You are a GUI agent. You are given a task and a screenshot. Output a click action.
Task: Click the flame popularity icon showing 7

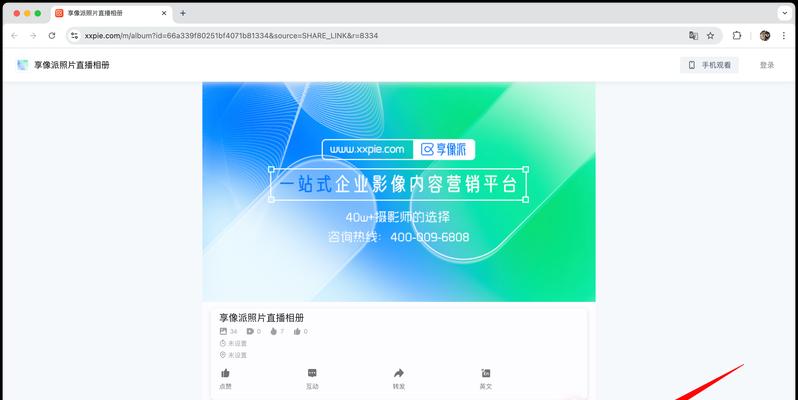coord(273,331)
